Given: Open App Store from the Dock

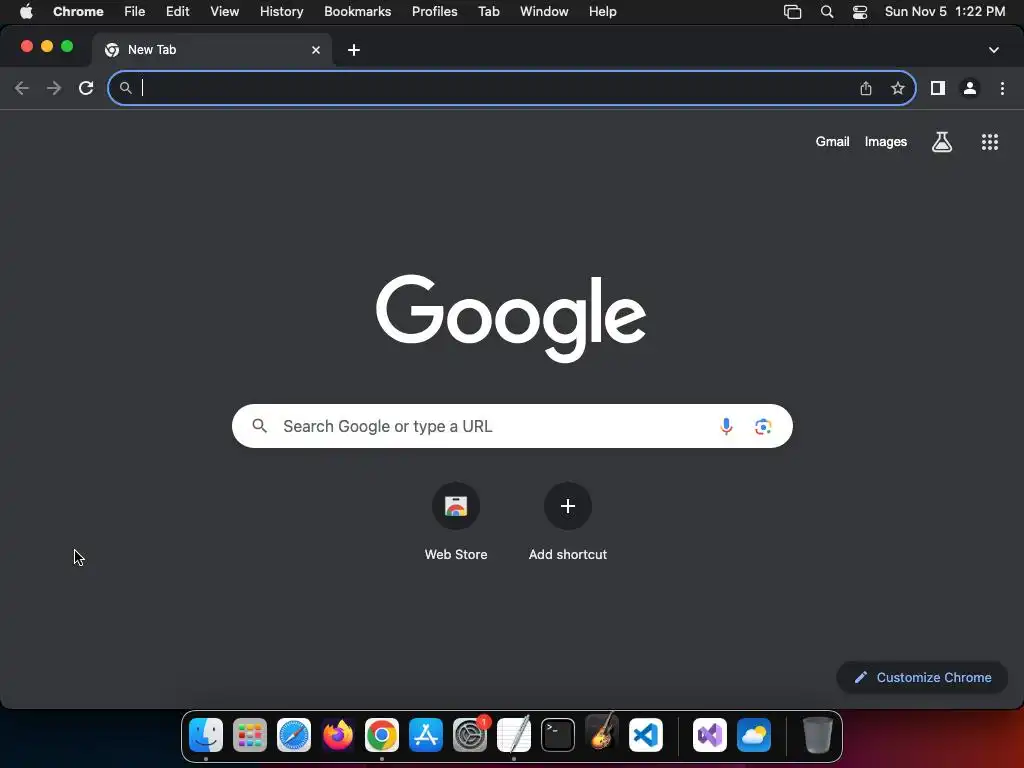Looking at the screenshot, I should [426, 735].
